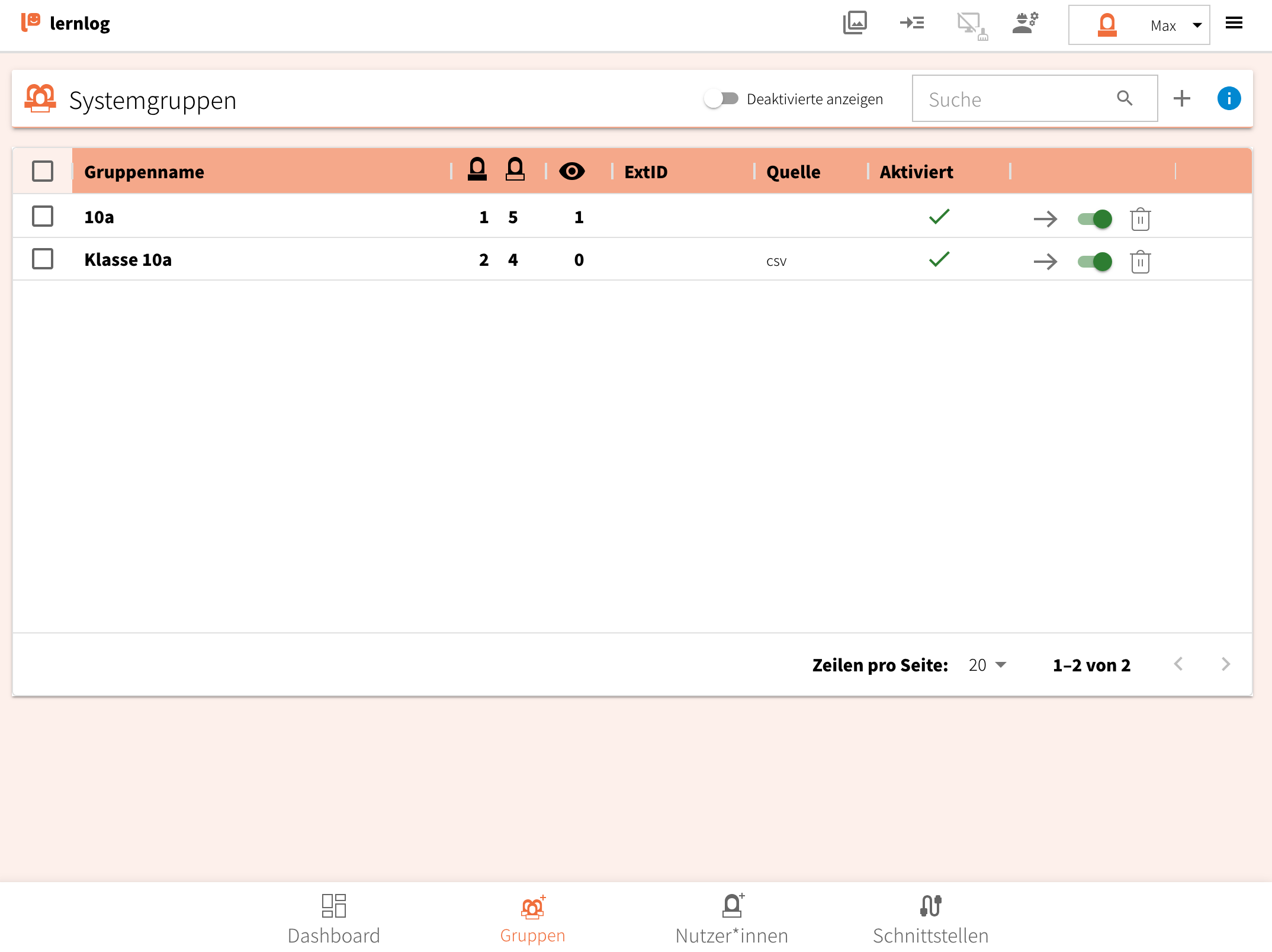The image size is (1272, 952).
Task: Go to Nutzer*innen tab
Action: [731, 919]
